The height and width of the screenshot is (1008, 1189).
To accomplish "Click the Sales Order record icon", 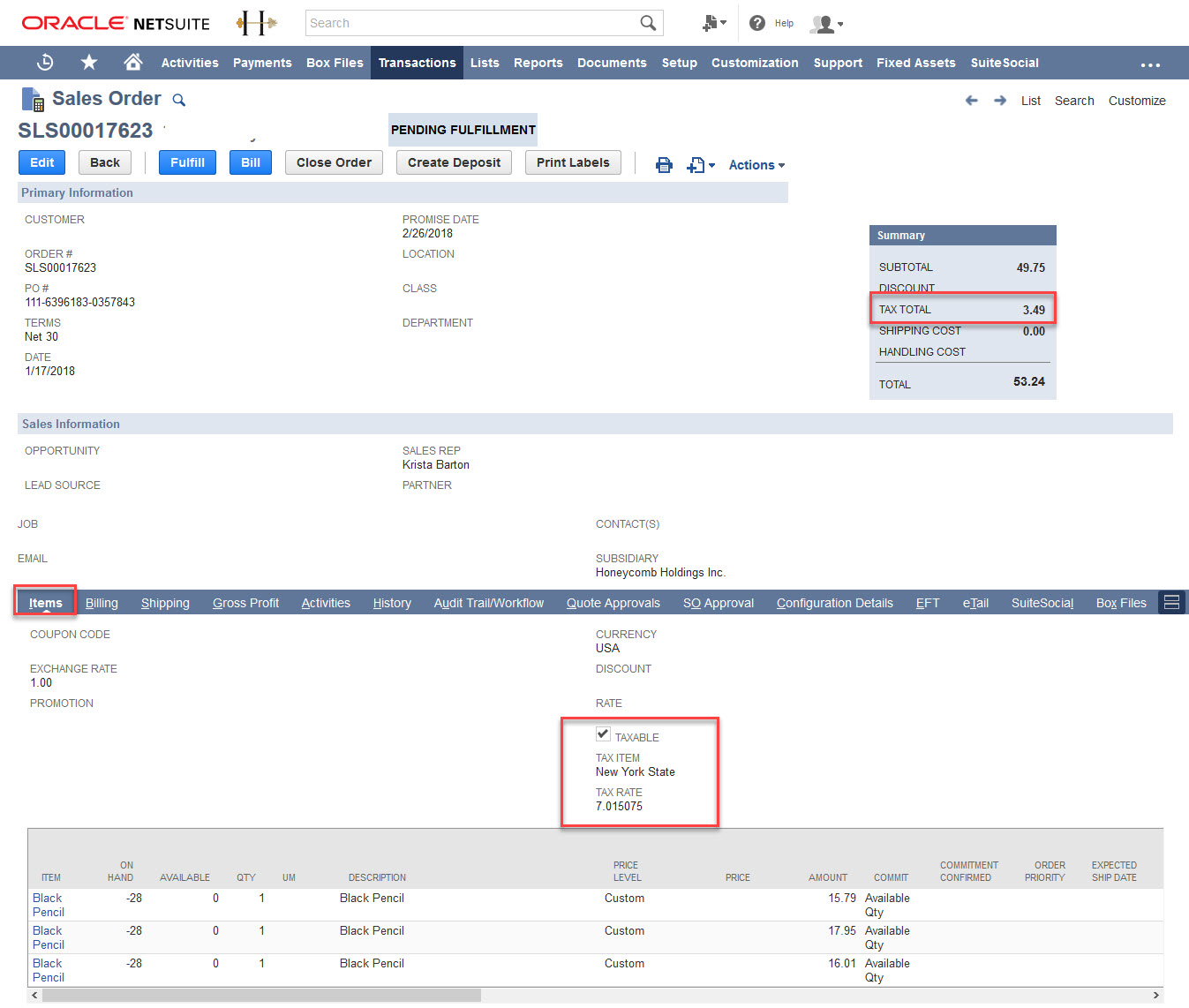I will click(x=33, y=100).
